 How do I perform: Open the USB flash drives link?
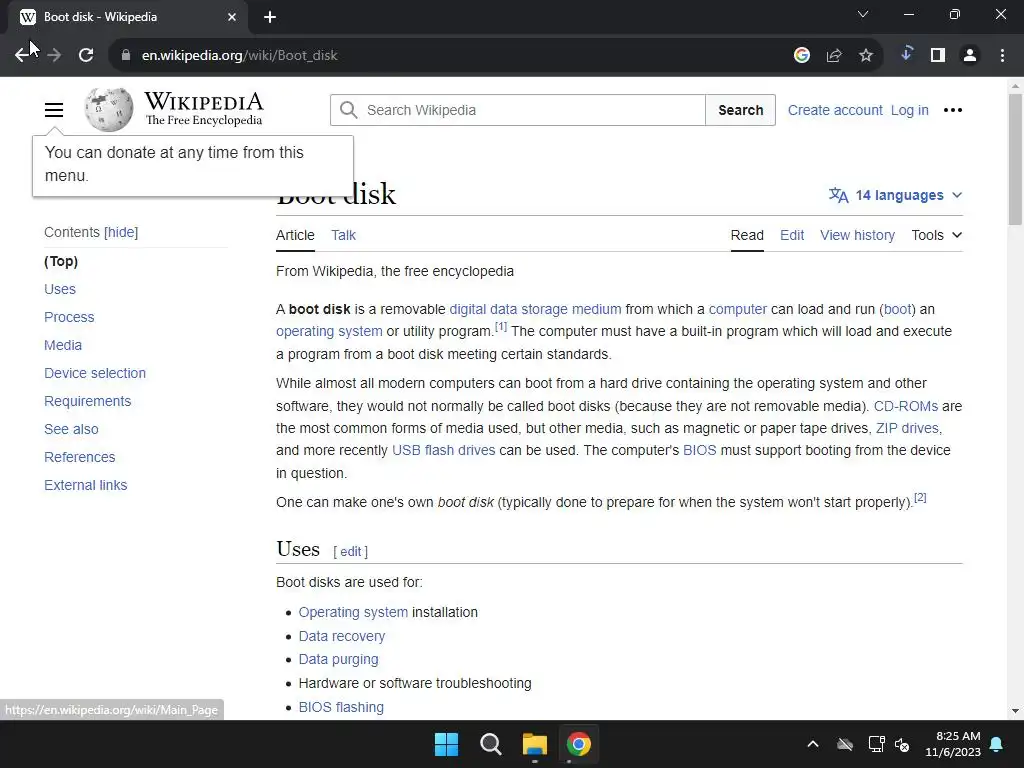coord(443,451)
